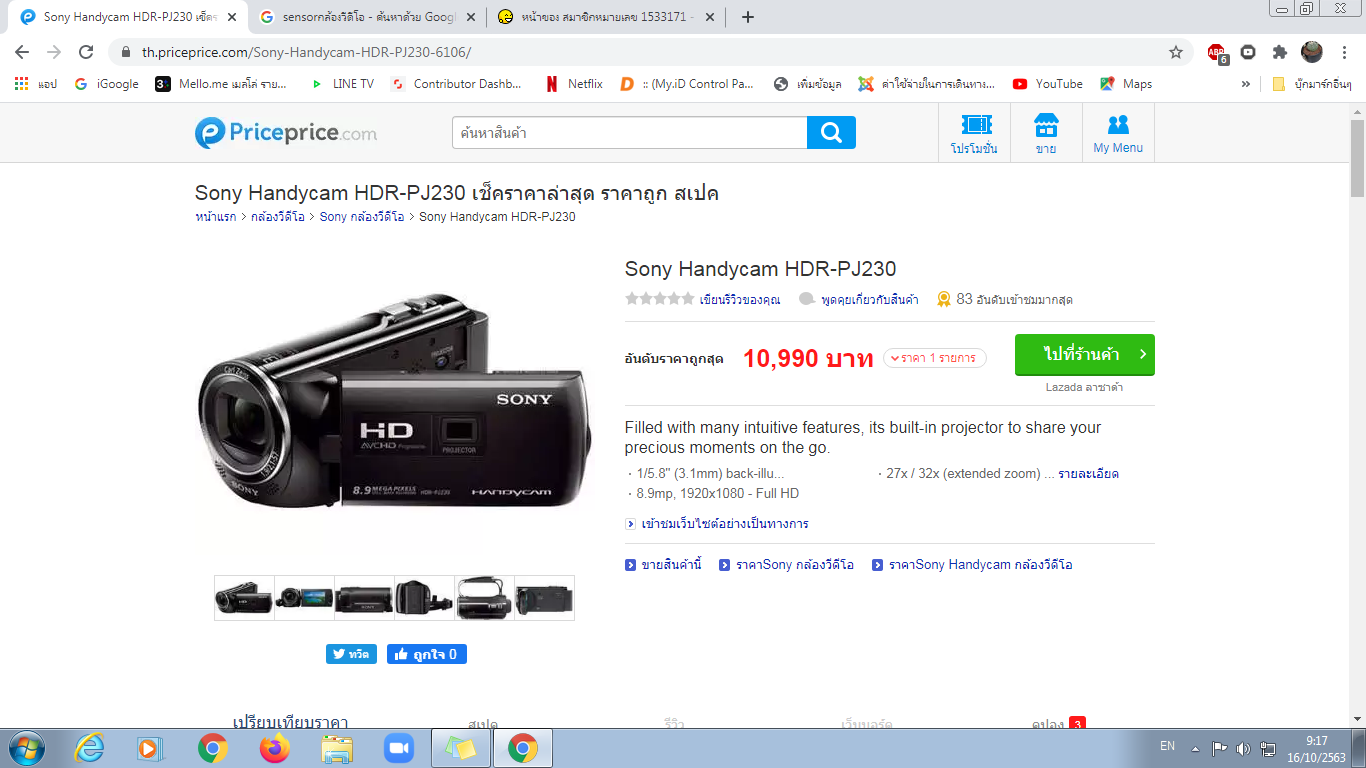Open the My Menu people icon
The height and width of the screenshot is (768, 1366).
(1118, 133)
